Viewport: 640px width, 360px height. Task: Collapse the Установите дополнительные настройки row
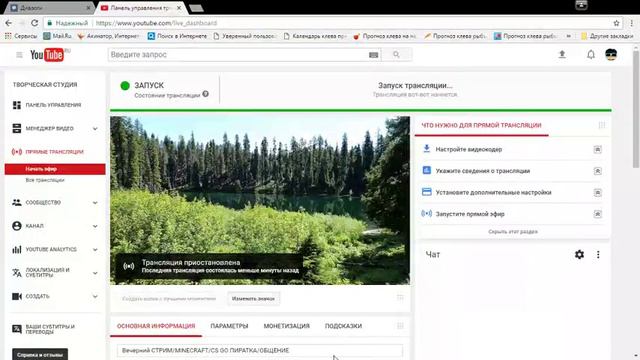tap(598, 192)
